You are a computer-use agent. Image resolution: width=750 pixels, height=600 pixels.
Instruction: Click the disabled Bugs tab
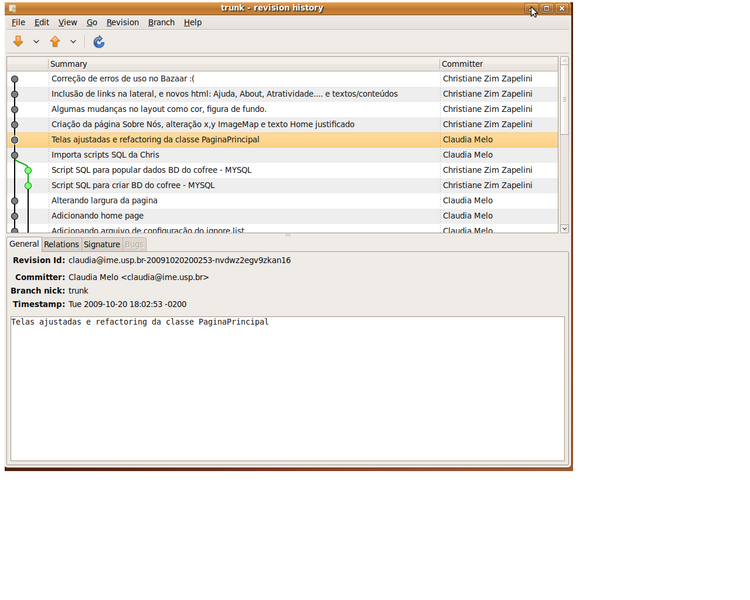coord(134,244)
